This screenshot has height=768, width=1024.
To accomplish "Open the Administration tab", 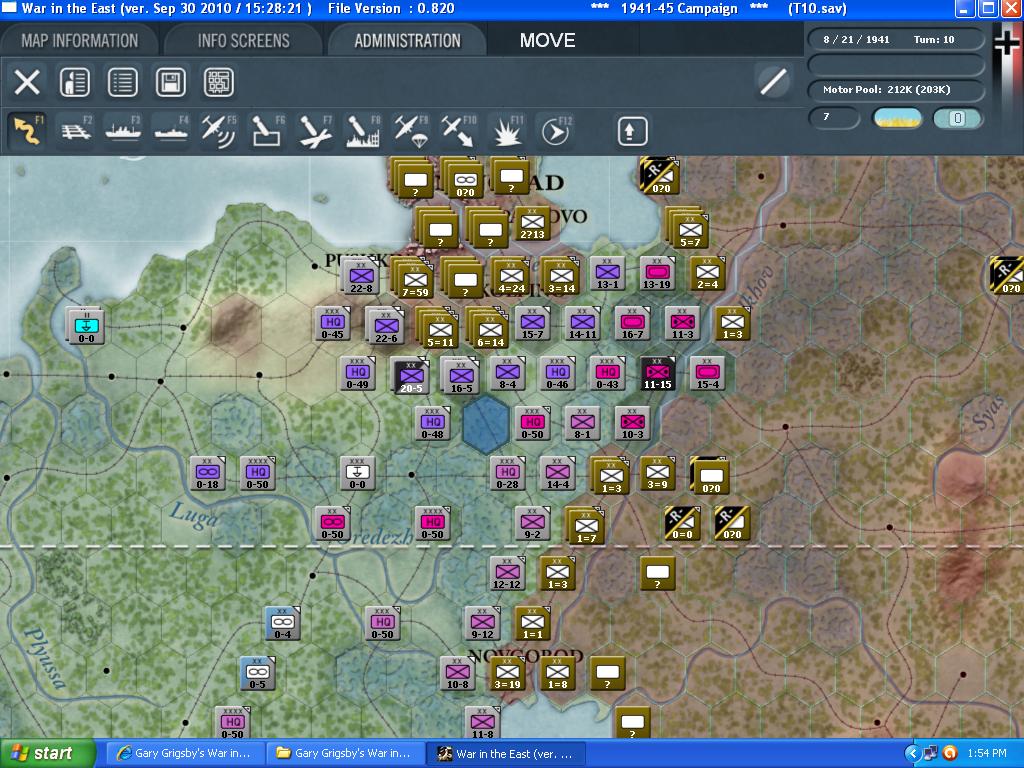I will 408,40.
